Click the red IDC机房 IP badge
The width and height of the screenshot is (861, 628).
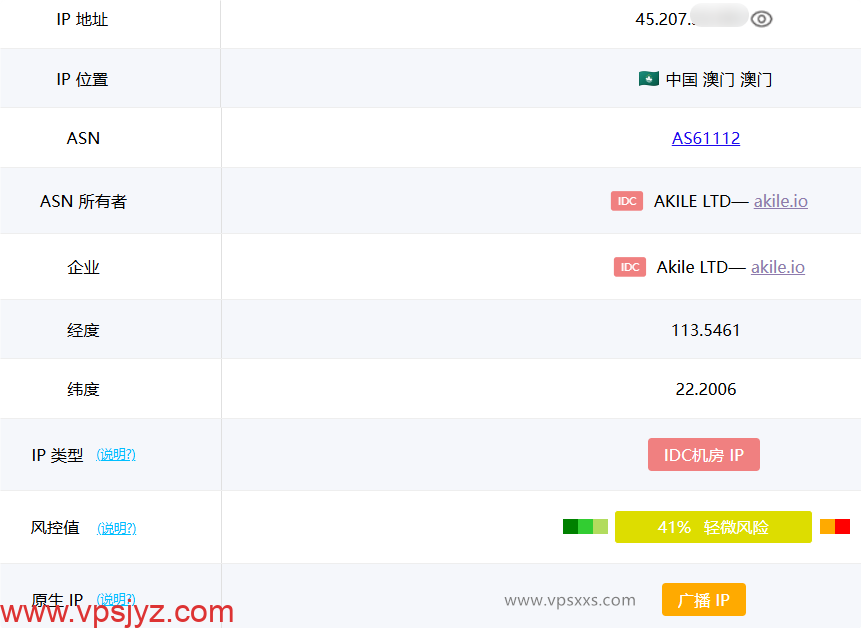click(x=704, y=454)
